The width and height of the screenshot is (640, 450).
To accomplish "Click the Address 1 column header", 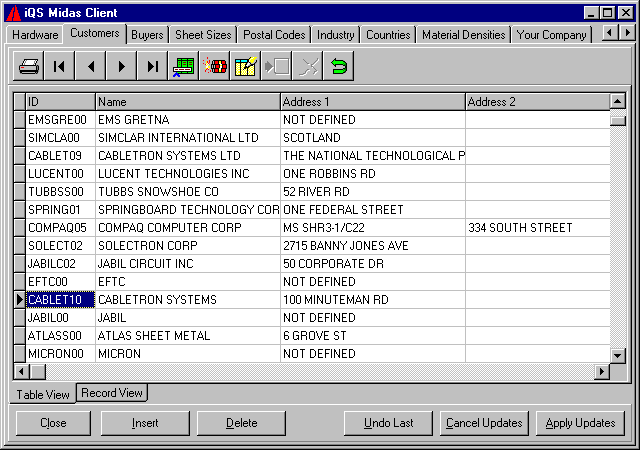I will click(373, 102).
